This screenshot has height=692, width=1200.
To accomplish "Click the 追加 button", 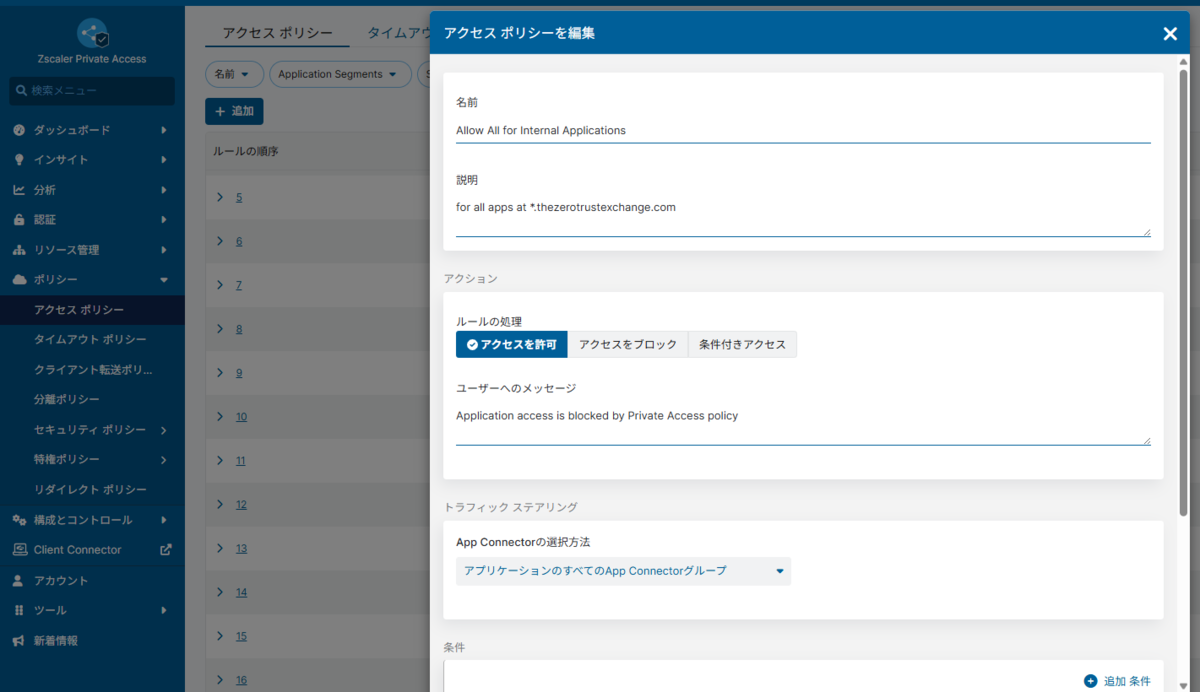I will click(x=234, y=111).
